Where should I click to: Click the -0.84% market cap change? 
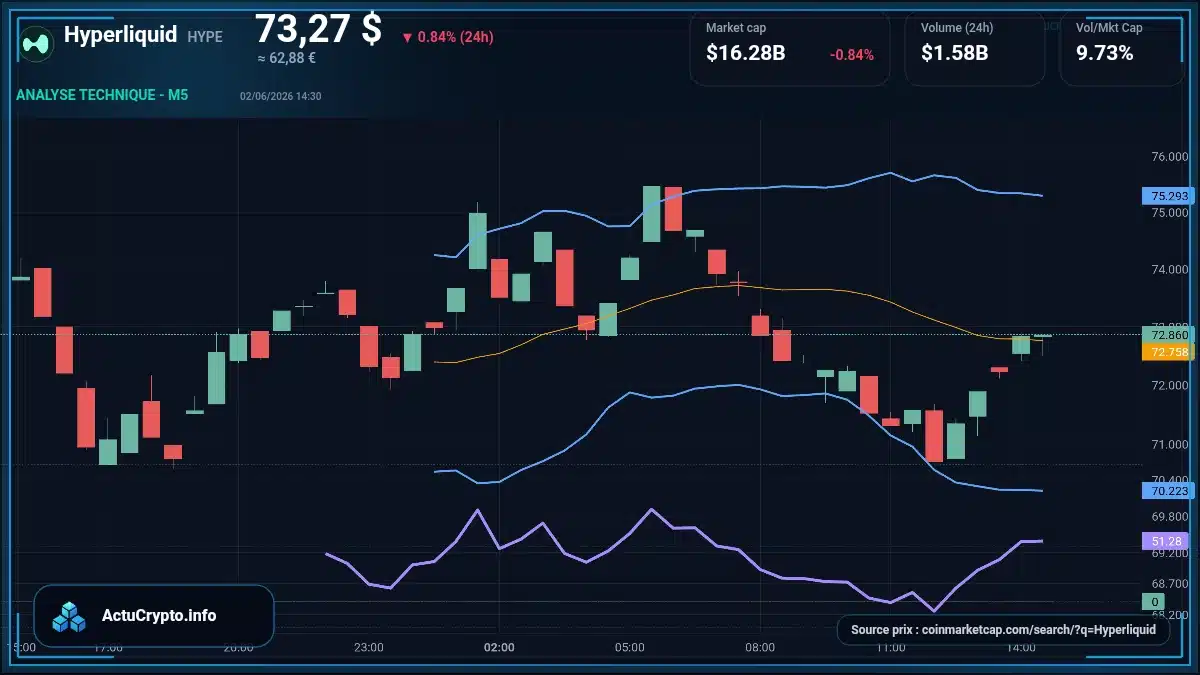852,55
